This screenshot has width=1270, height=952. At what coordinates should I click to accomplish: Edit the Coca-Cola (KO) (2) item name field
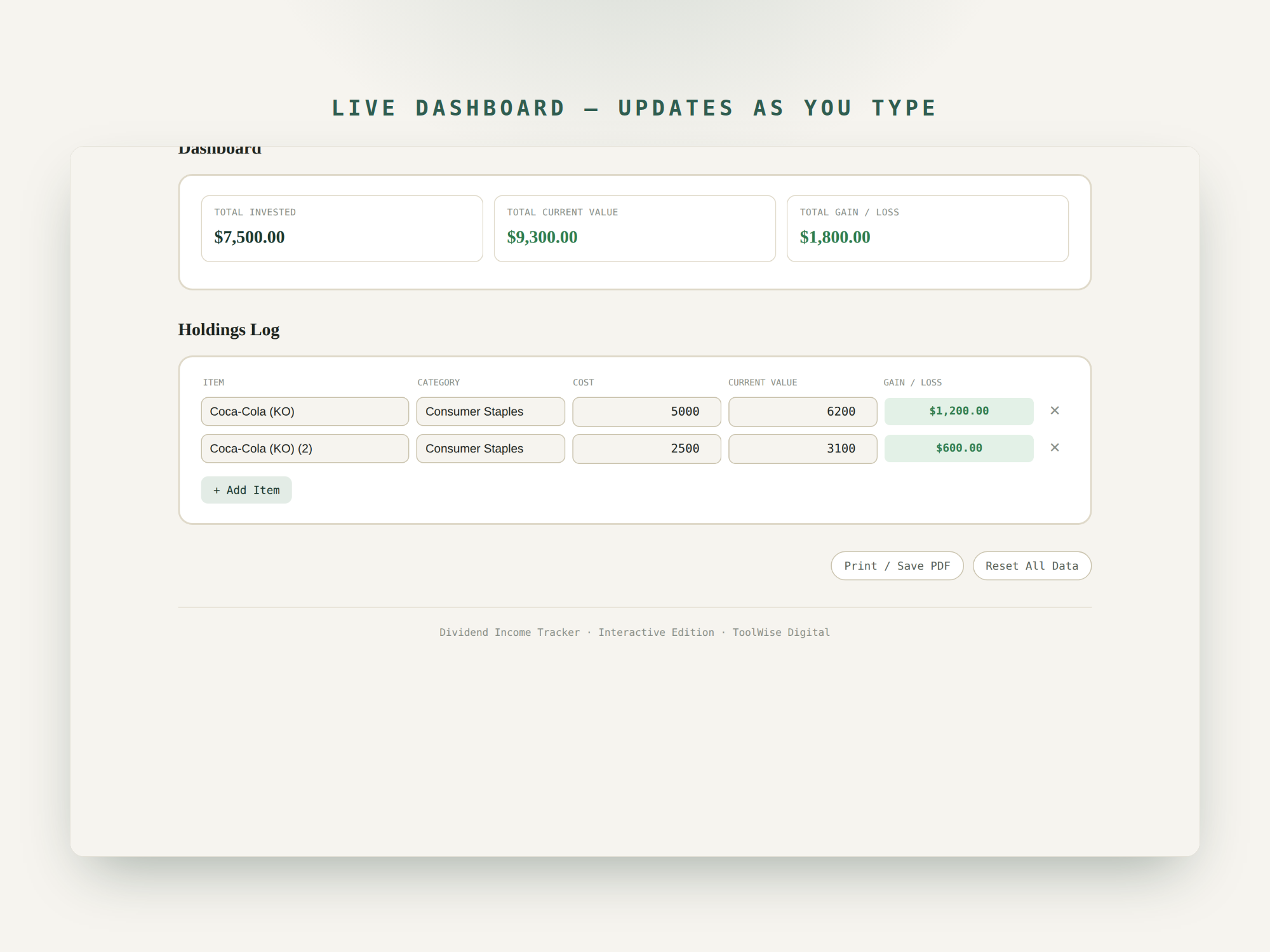(305, 448)
